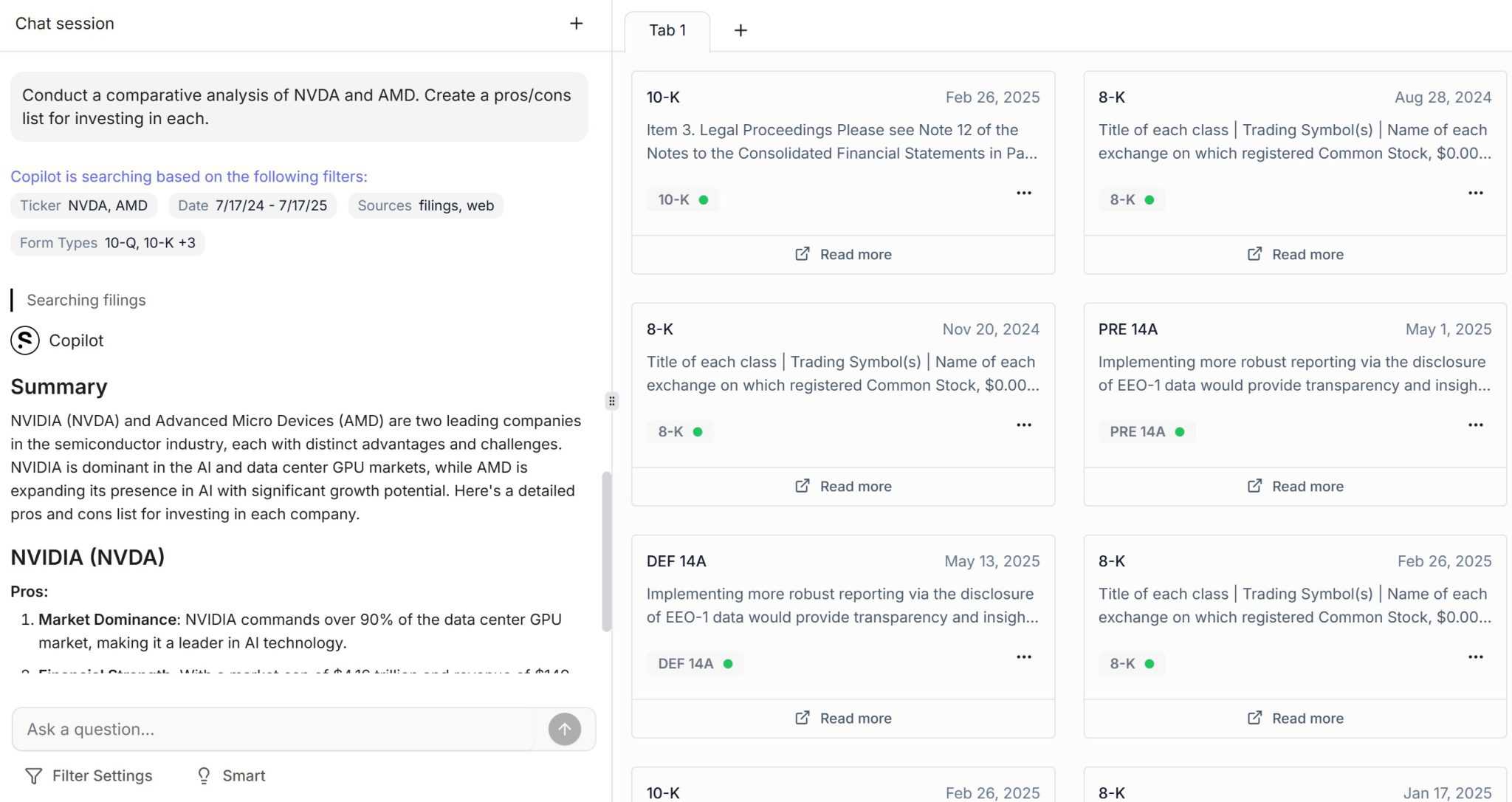
Task: Open the ellipsis menu on the Nov 20 8-K card
Action: [1024, 425]
